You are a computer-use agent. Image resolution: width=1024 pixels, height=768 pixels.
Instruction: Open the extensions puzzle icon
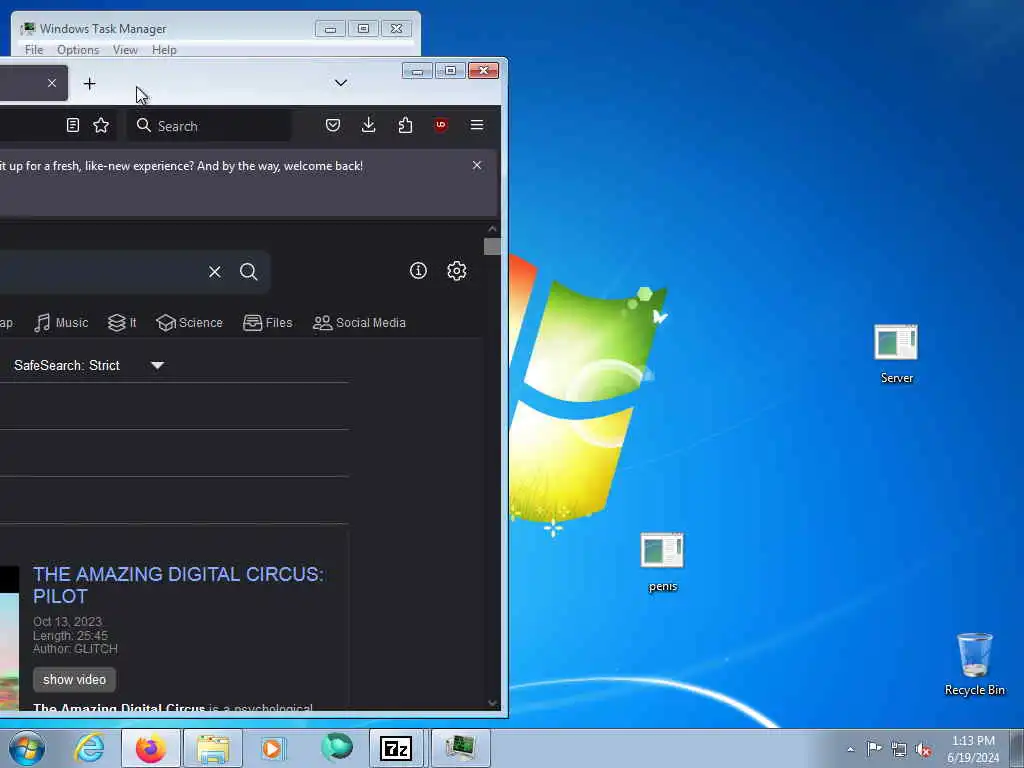[405, 125]
